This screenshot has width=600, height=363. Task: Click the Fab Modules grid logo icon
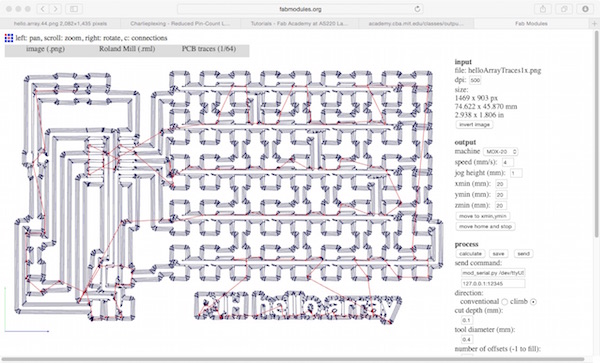8,38
